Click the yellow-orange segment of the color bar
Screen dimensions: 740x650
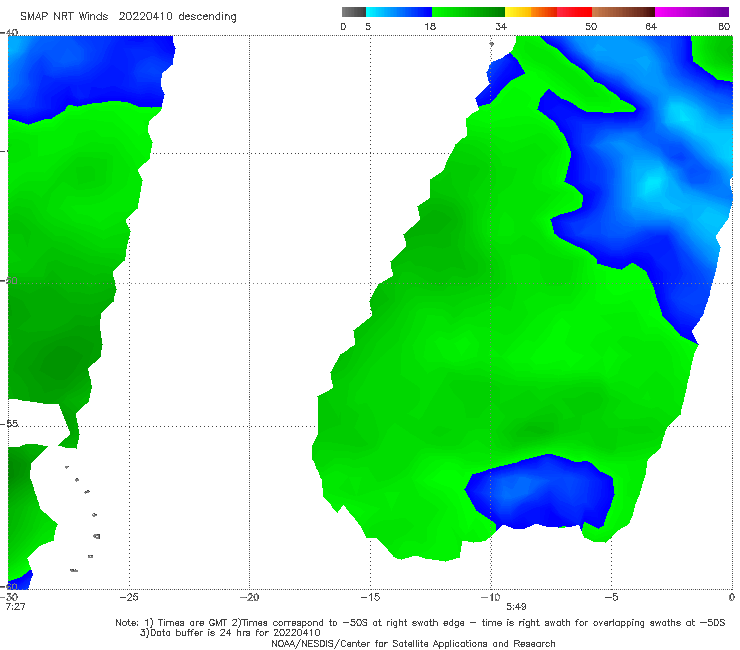pyautogui.click(x=531, y=12)
